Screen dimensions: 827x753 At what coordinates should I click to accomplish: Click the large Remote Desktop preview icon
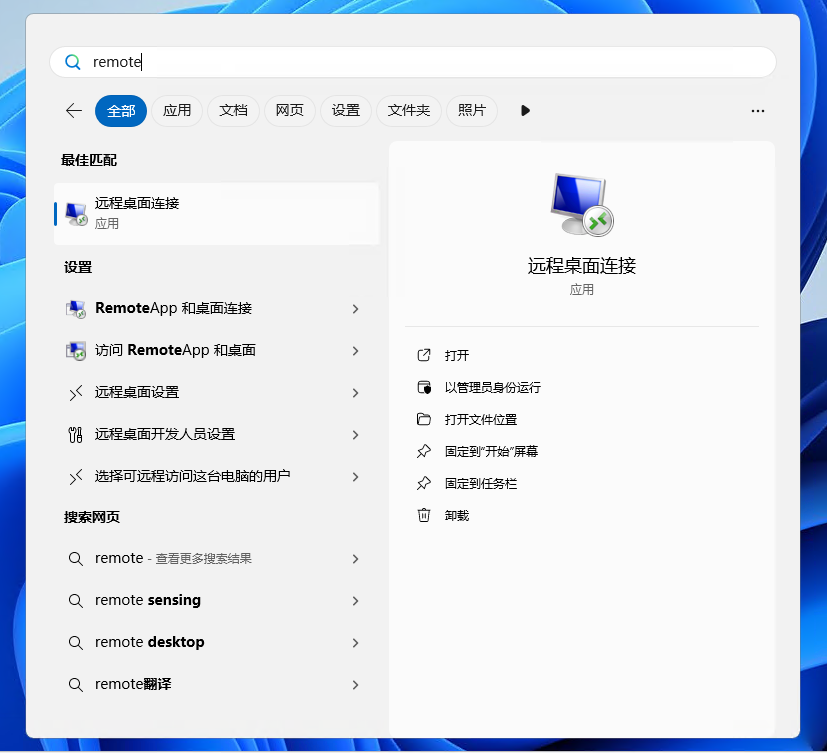click(x=581, y=204)
